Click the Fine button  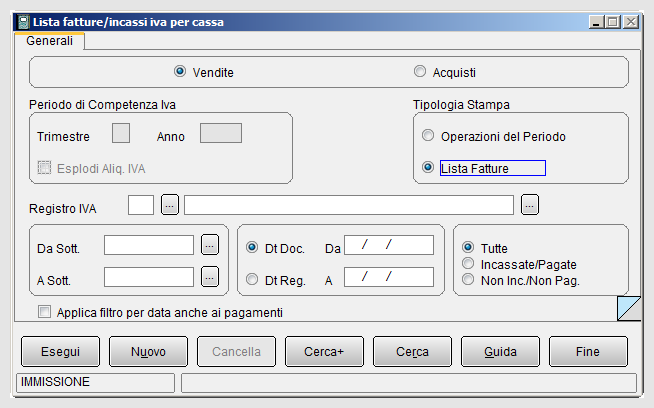click(588, 352)
